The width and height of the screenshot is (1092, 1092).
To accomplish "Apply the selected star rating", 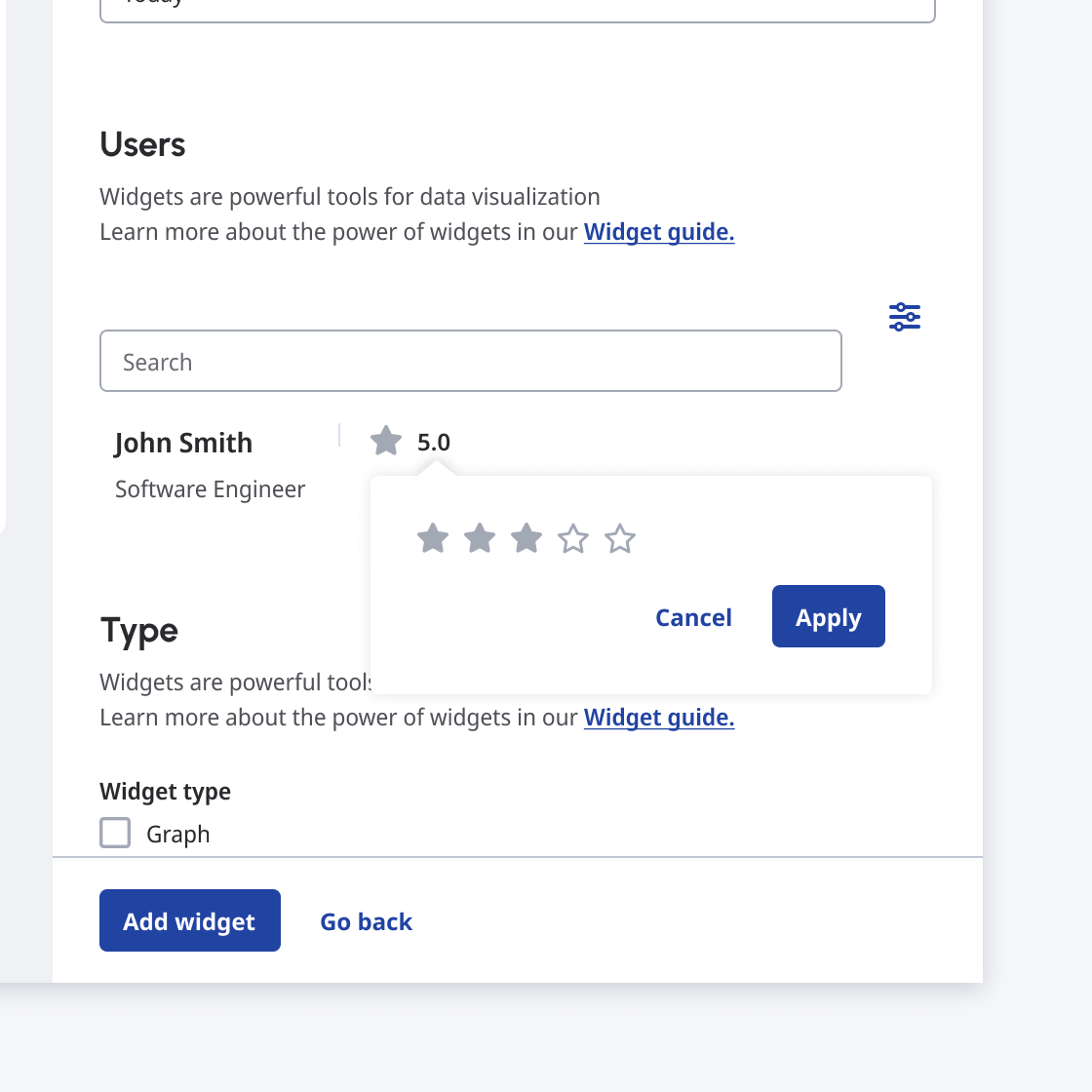I will click(x=828, y=616).
